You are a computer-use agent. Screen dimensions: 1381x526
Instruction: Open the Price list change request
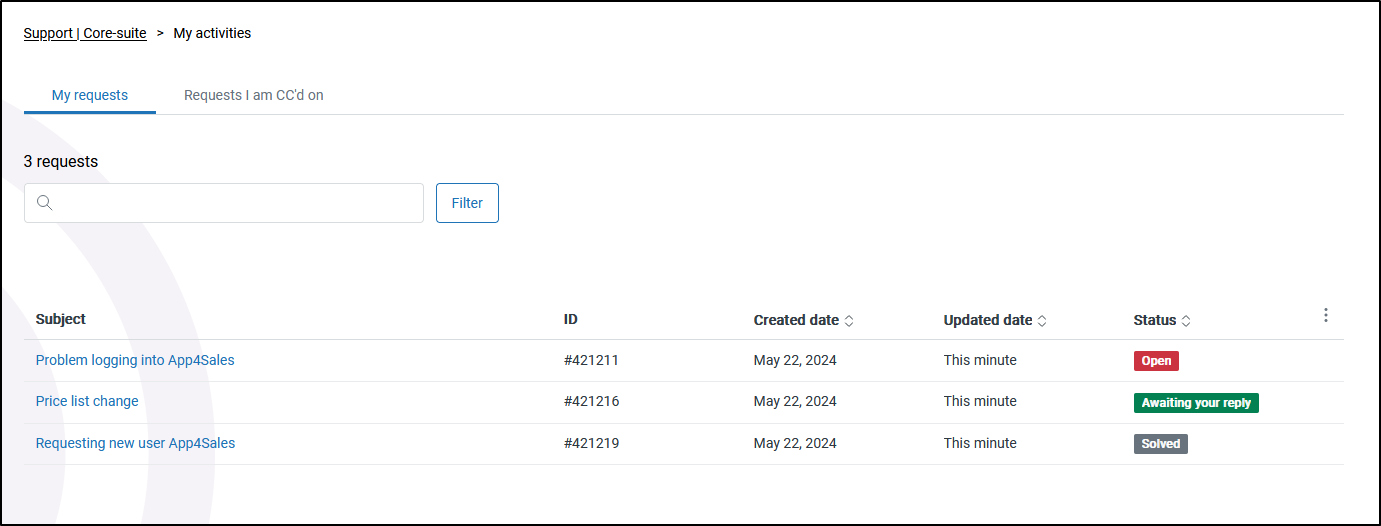point(87,401)
